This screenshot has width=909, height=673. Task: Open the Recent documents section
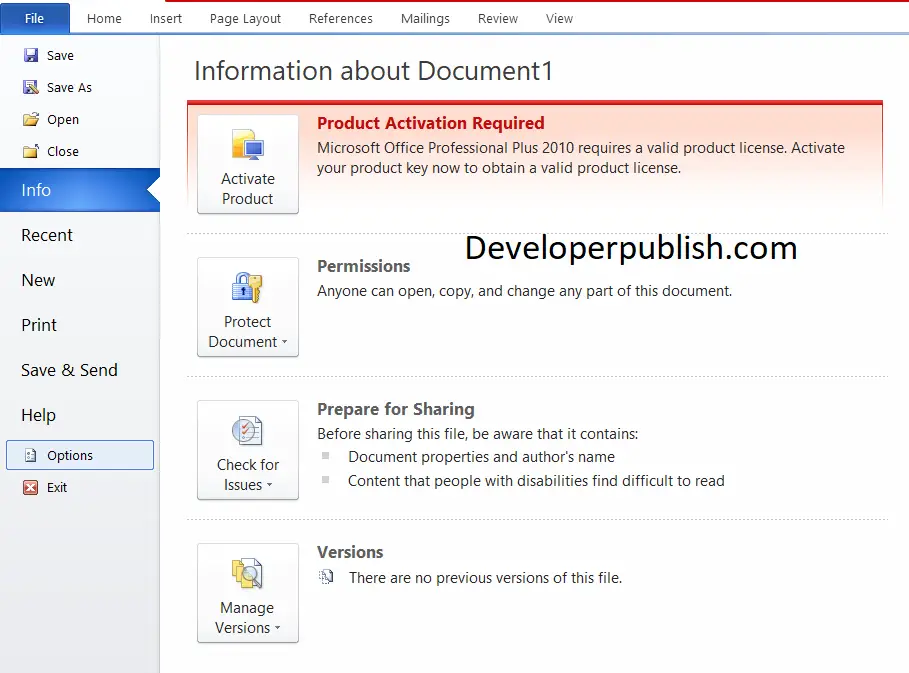(x=47, y=235)
